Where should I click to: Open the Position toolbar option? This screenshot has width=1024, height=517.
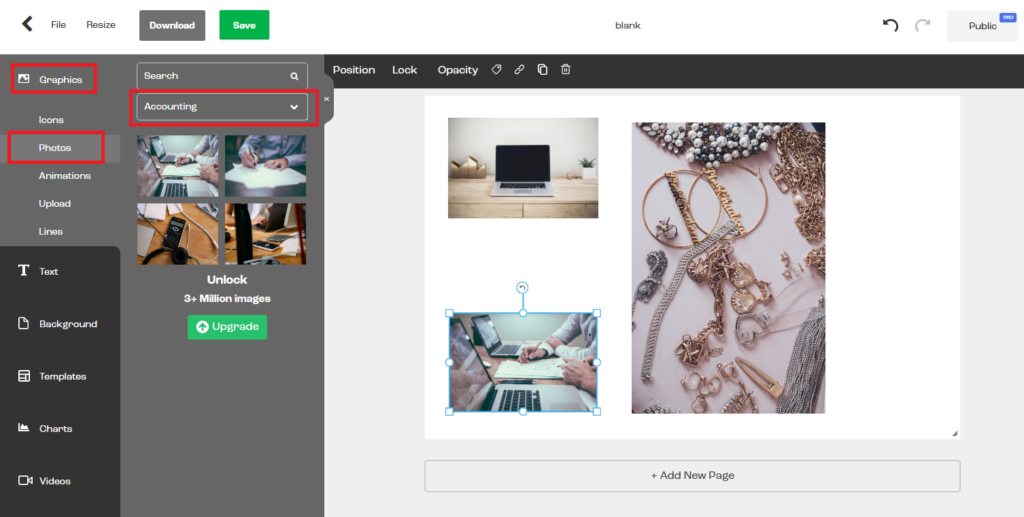coord(354,70)
